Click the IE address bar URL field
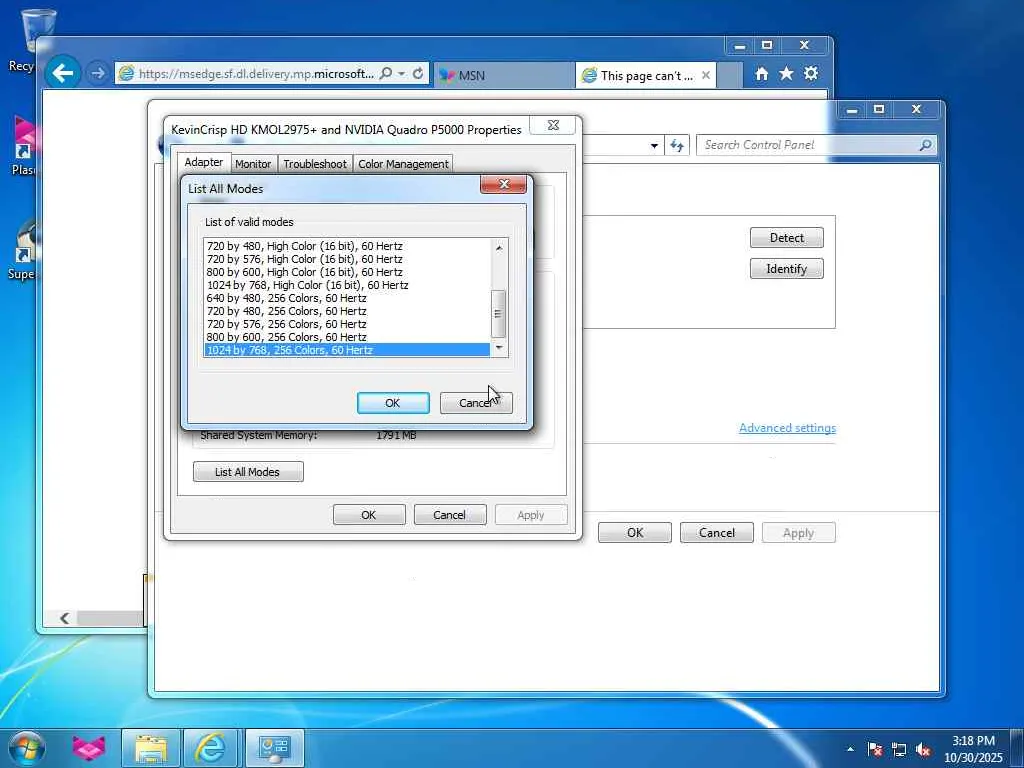 tap(255, 74)
